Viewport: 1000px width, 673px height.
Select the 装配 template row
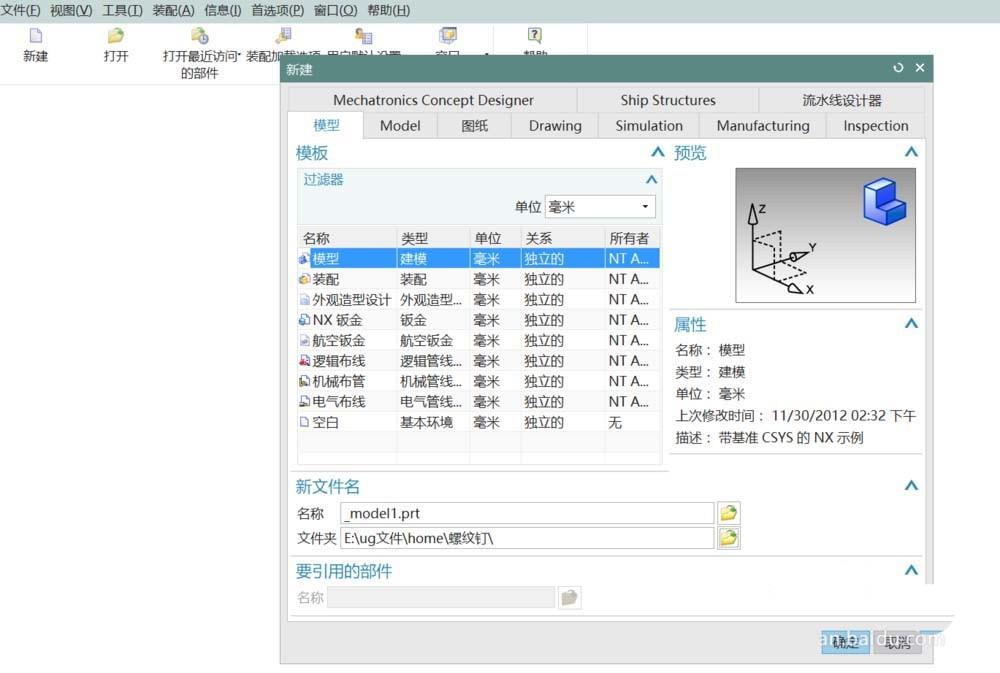click(x=330, y=278)
